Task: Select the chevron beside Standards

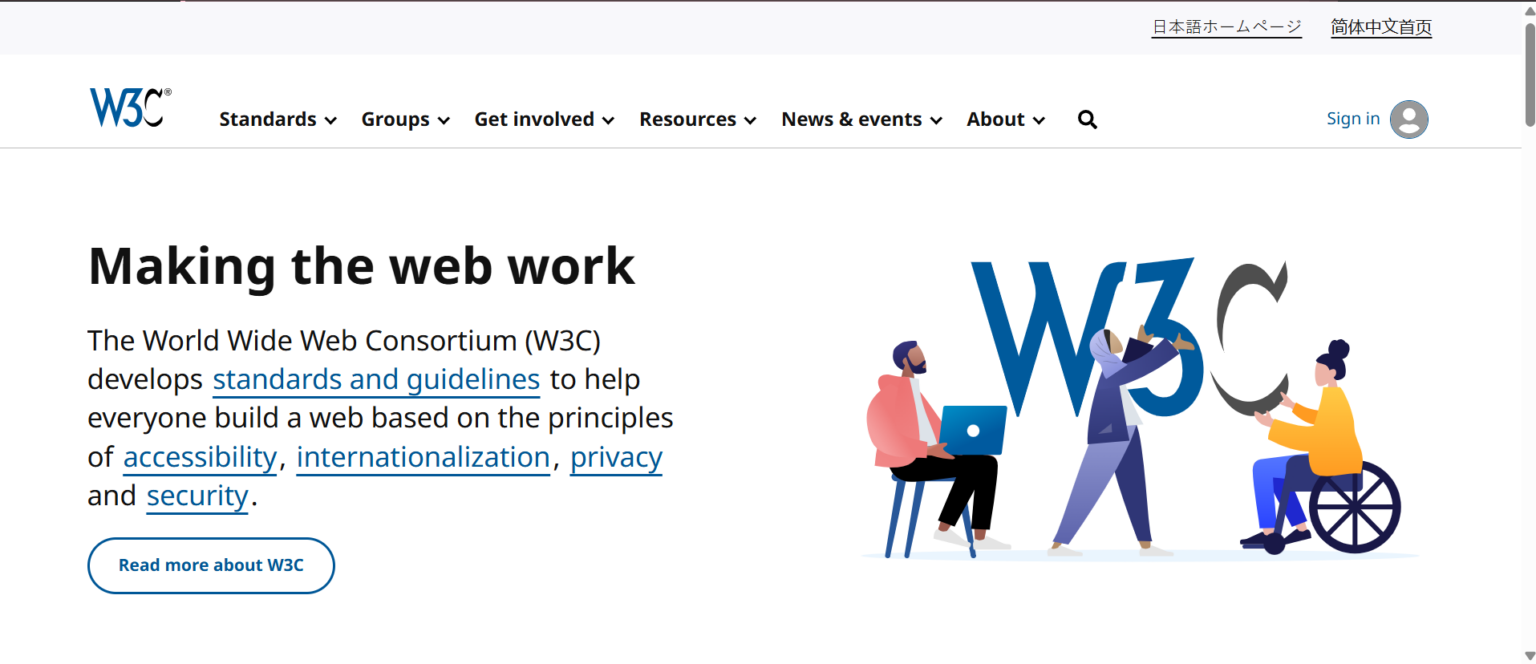Action: click(331, 120)
